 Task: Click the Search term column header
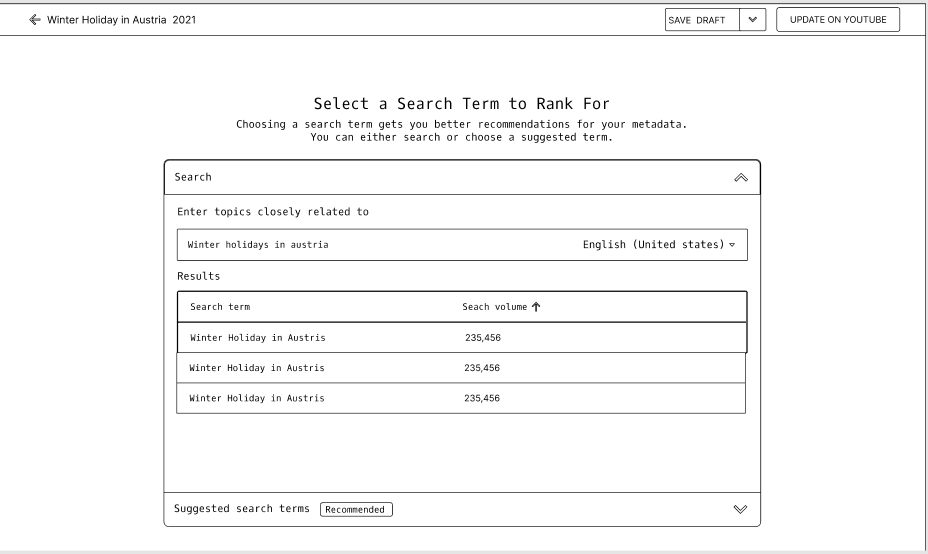coord(220,307)
